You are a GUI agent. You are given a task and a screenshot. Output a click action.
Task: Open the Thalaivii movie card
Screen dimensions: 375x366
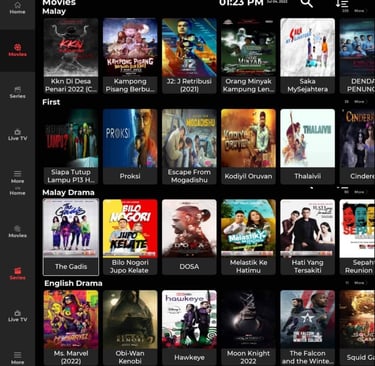[308, 147]
